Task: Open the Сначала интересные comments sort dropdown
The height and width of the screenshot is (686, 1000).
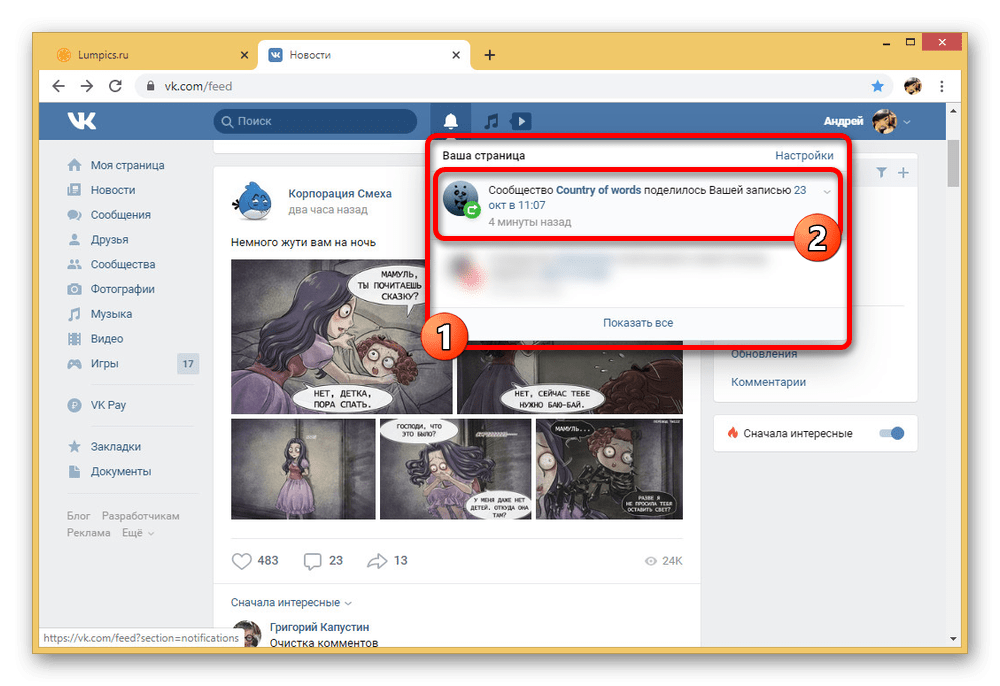Action: coord(291,602)
